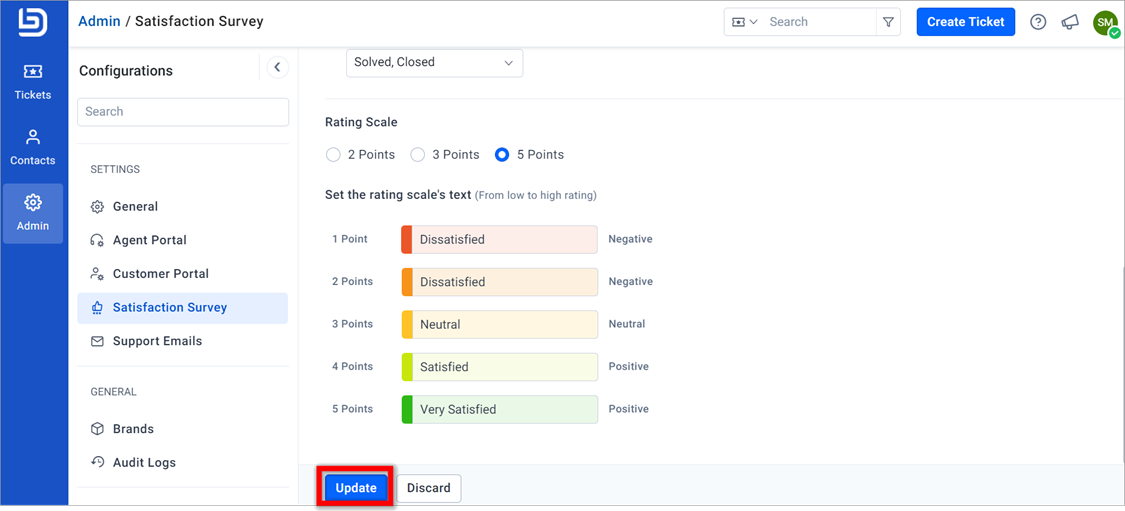Viewport: 1125px width, 511px height.
Task: Click the help question mark icon
Action: 1038,22
